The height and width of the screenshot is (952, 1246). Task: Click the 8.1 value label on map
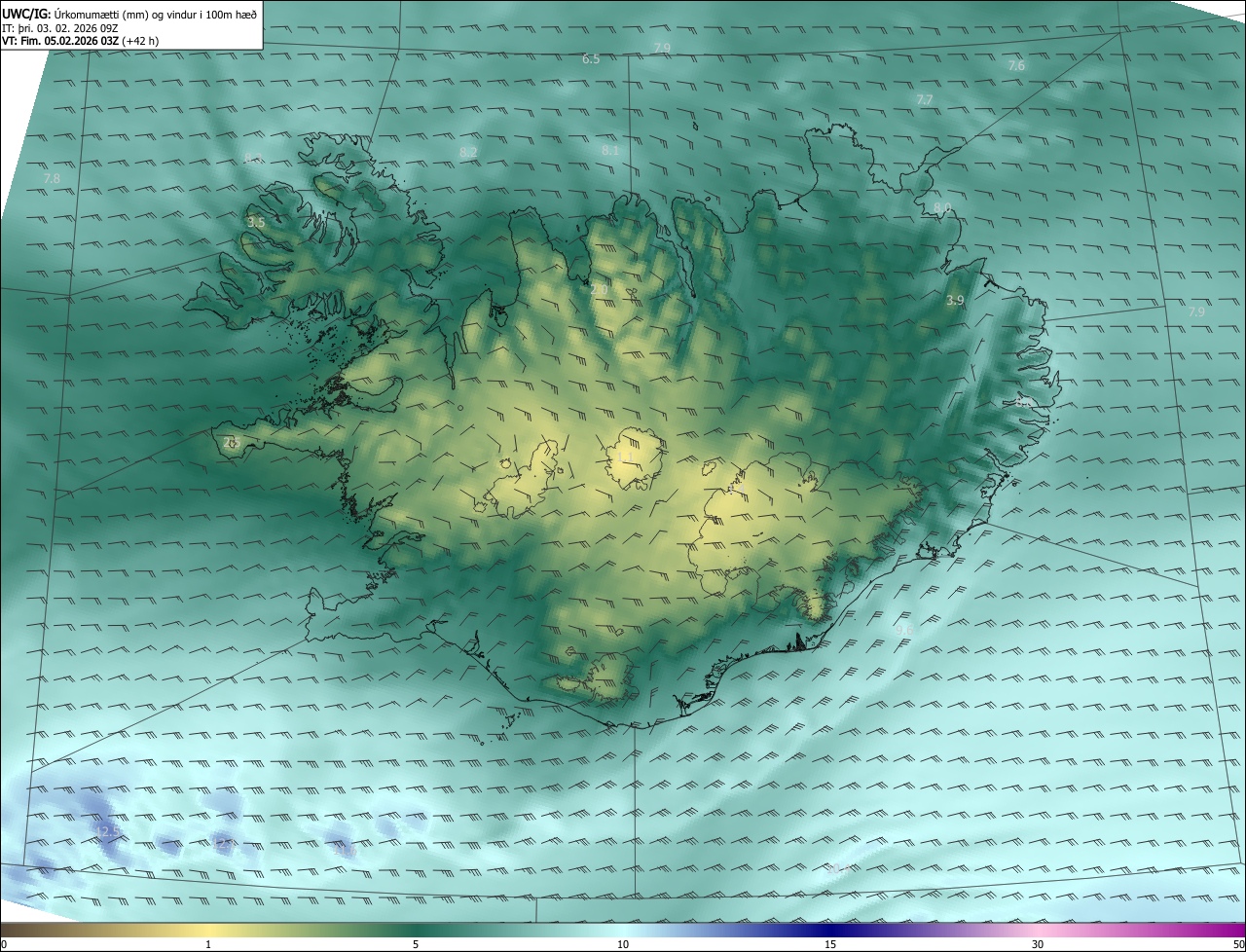point(610,151)
